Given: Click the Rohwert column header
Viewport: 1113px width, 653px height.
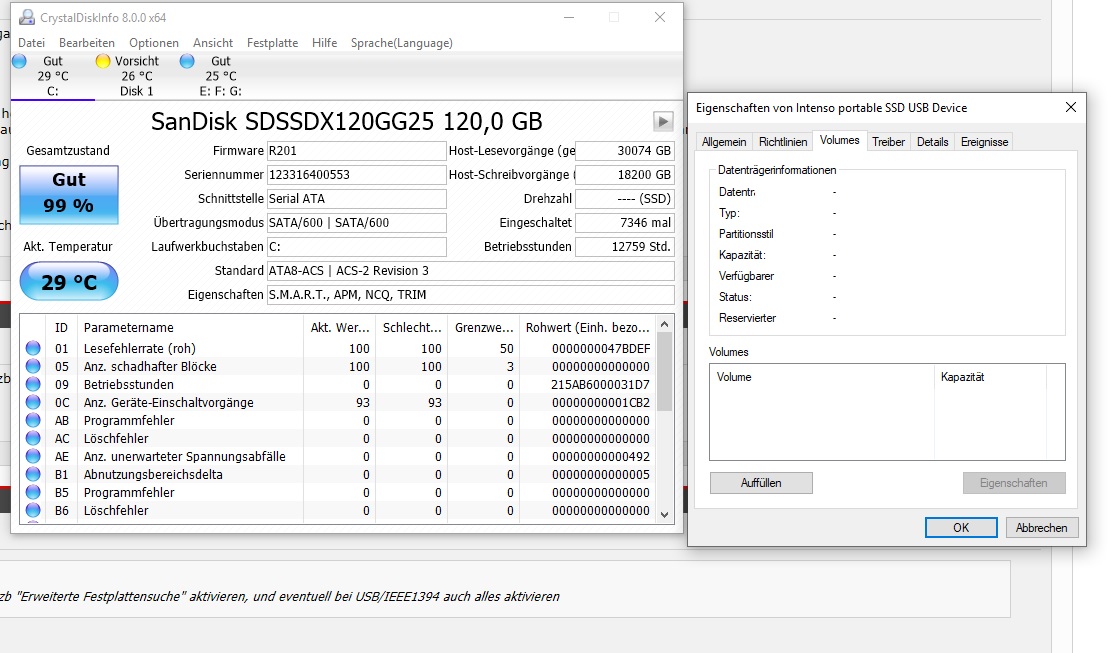Looking at the screenshot, I should tap(588, 327).
